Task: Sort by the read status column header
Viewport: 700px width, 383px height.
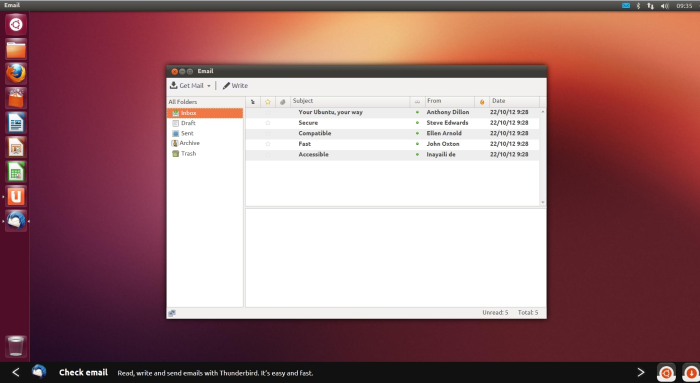Action: [x=417, y=102]
